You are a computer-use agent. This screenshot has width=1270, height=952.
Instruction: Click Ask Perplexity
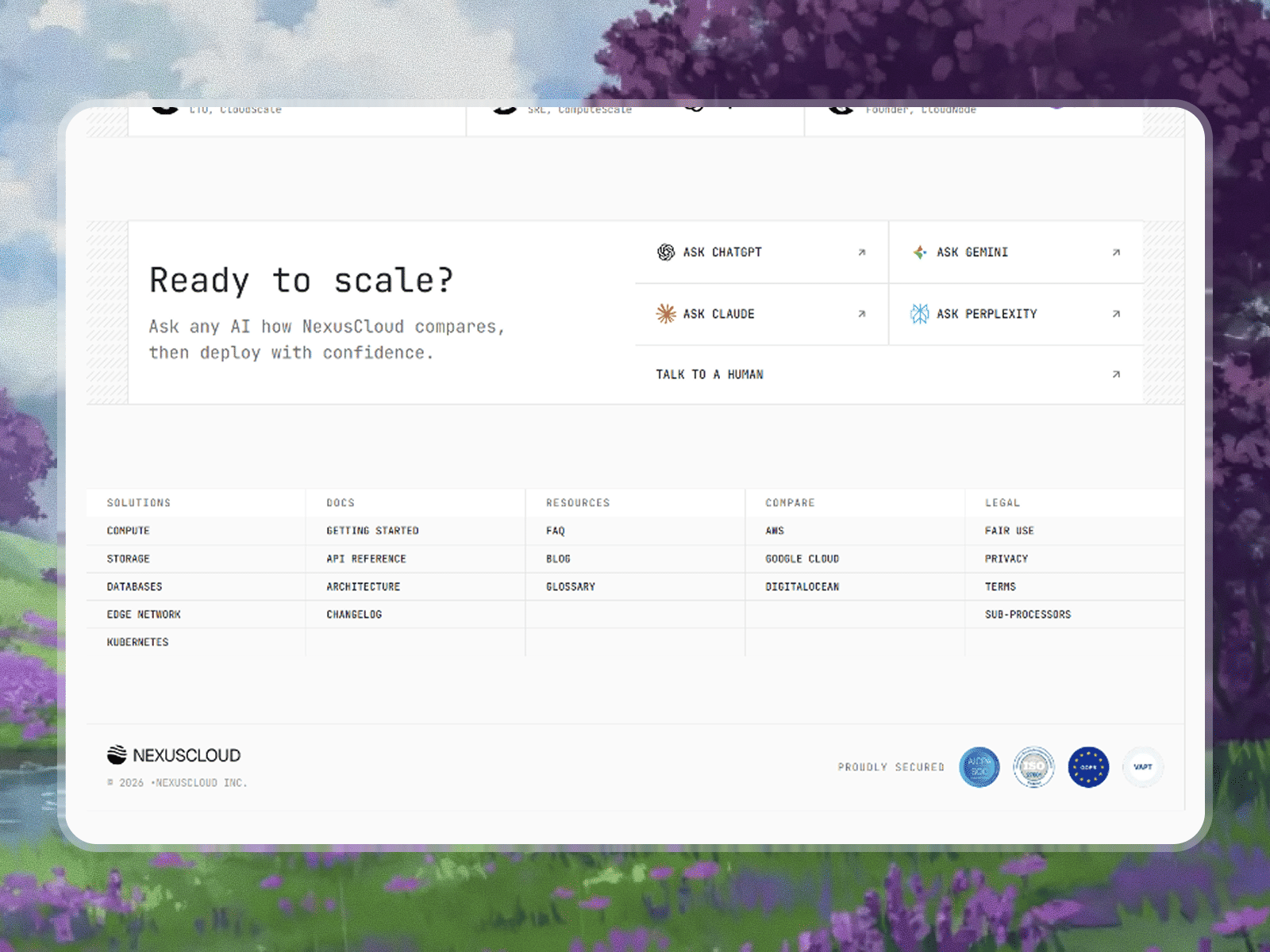[x=986, y=314]
